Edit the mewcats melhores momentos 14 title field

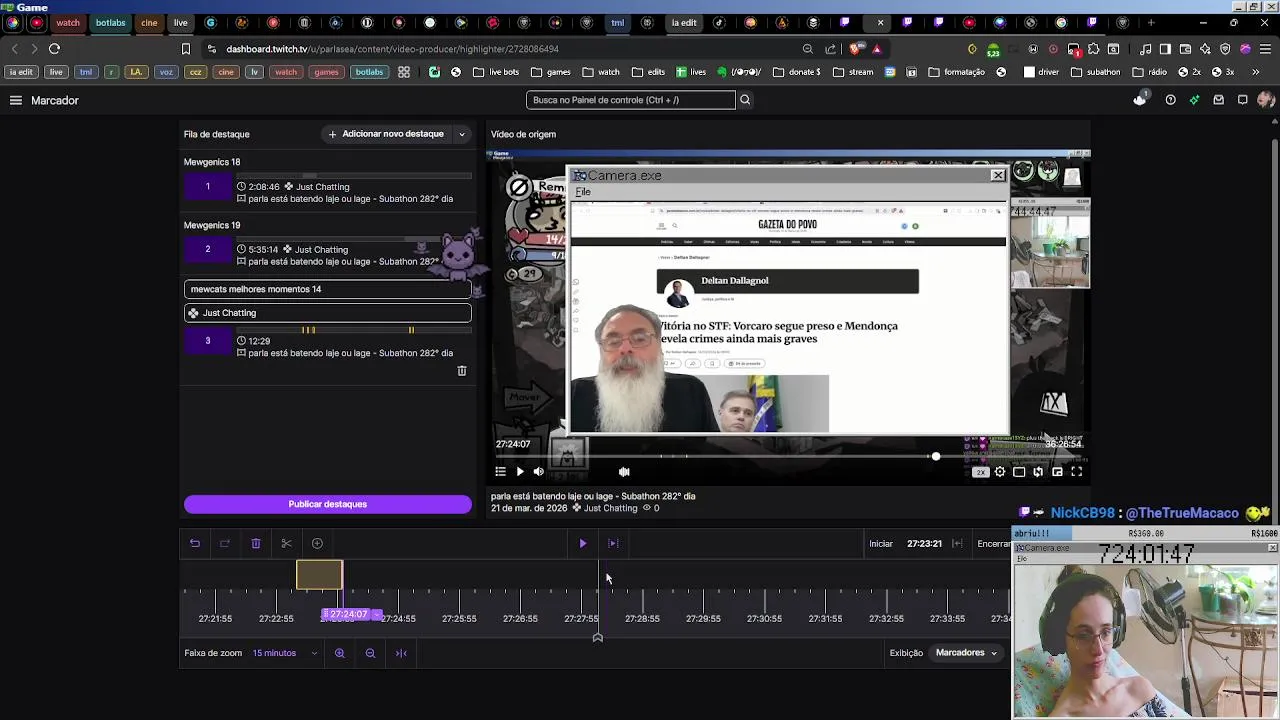tap(328, 289)
